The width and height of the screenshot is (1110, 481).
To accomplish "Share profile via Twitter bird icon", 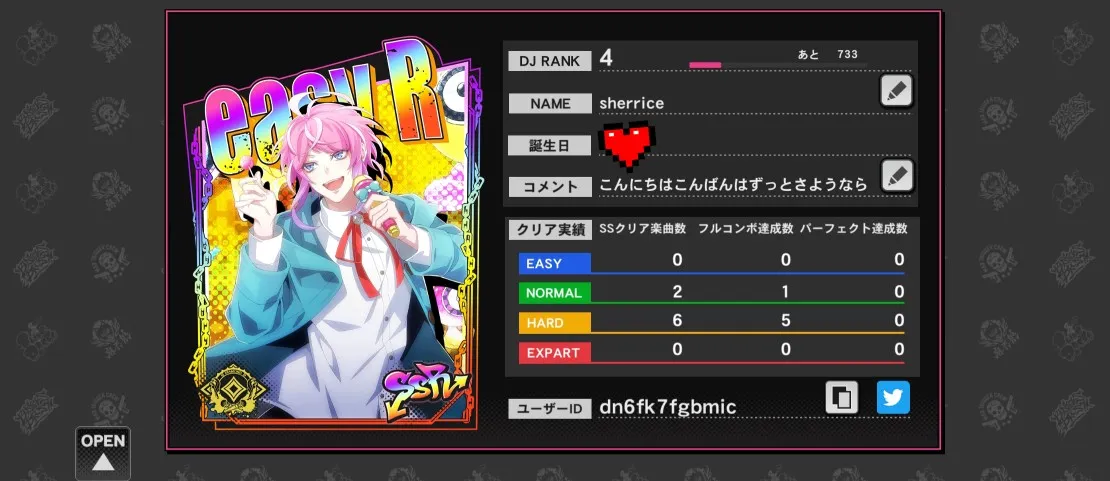I will point(893,398).
